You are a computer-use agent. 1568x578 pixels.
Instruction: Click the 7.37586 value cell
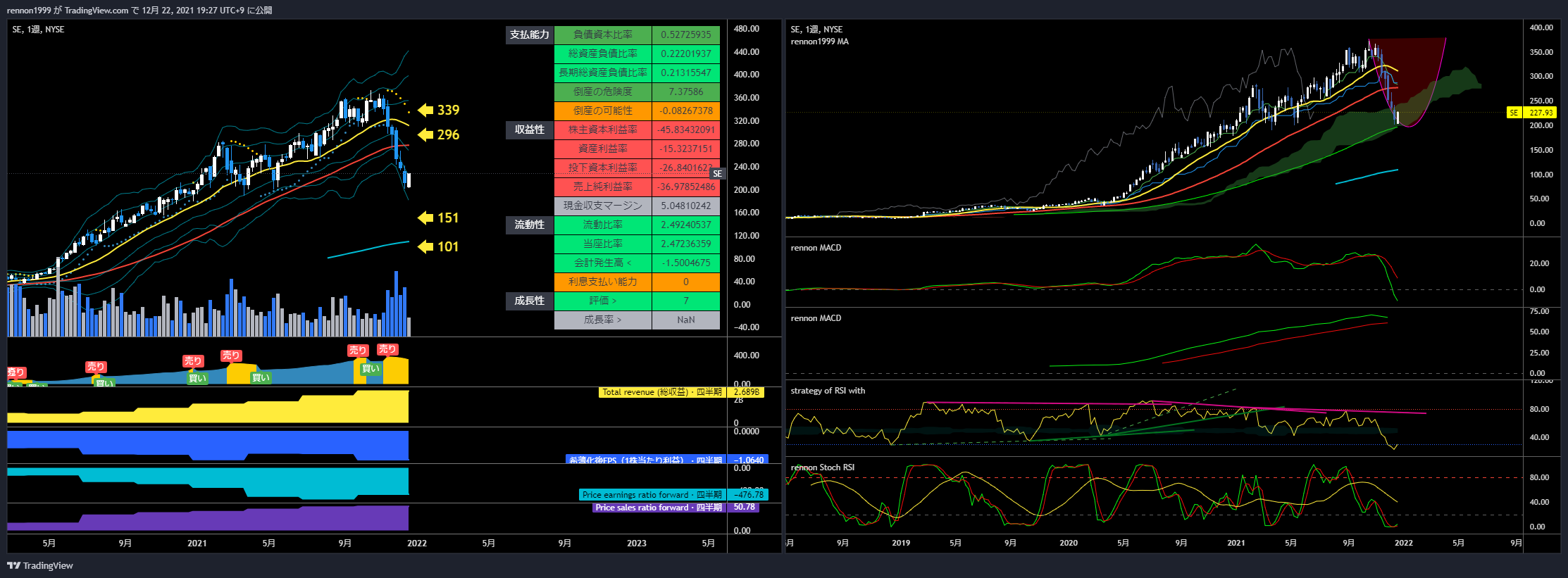[686, 92]
